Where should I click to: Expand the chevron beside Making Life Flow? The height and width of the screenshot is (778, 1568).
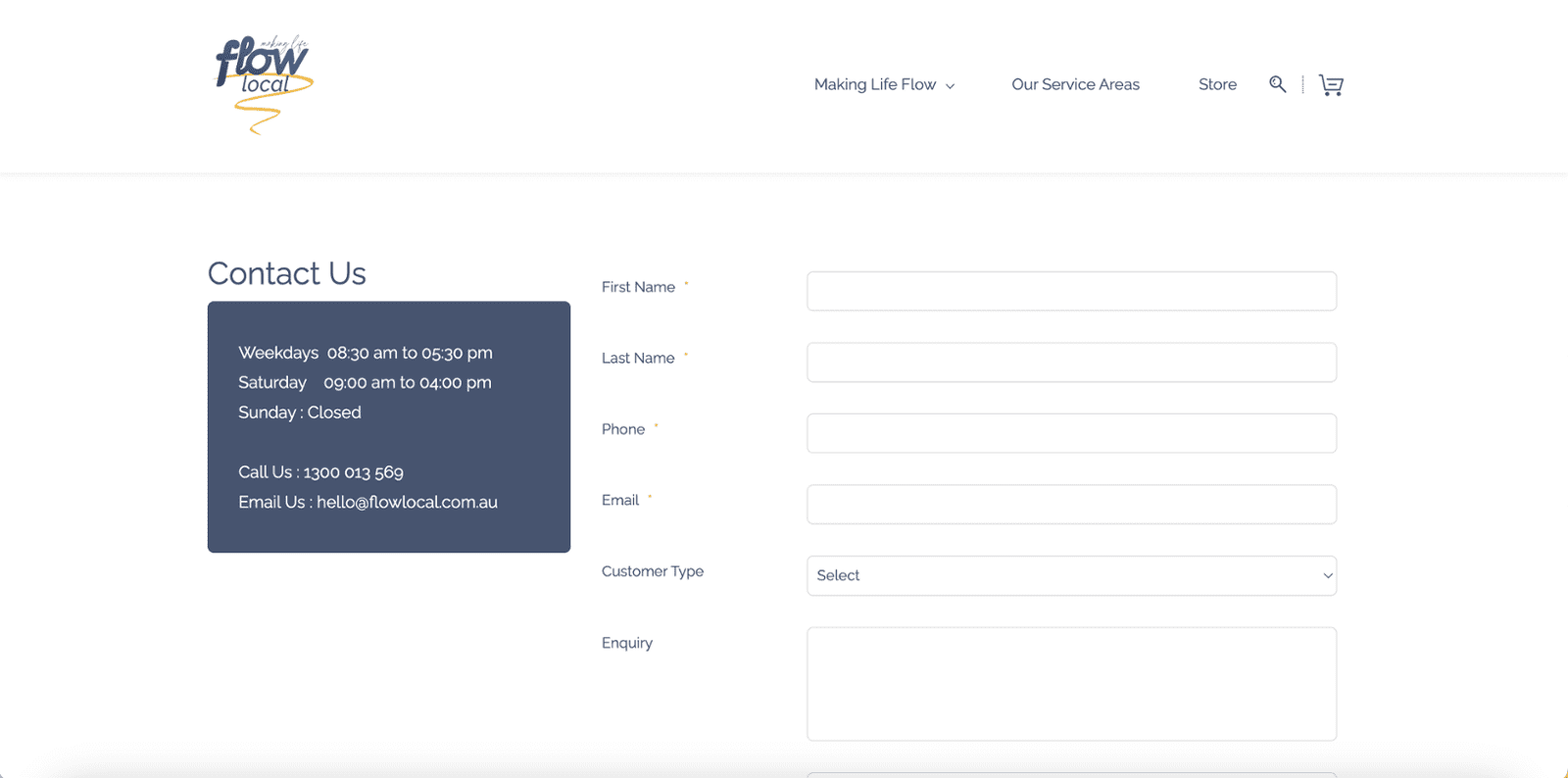pos(951,86)
